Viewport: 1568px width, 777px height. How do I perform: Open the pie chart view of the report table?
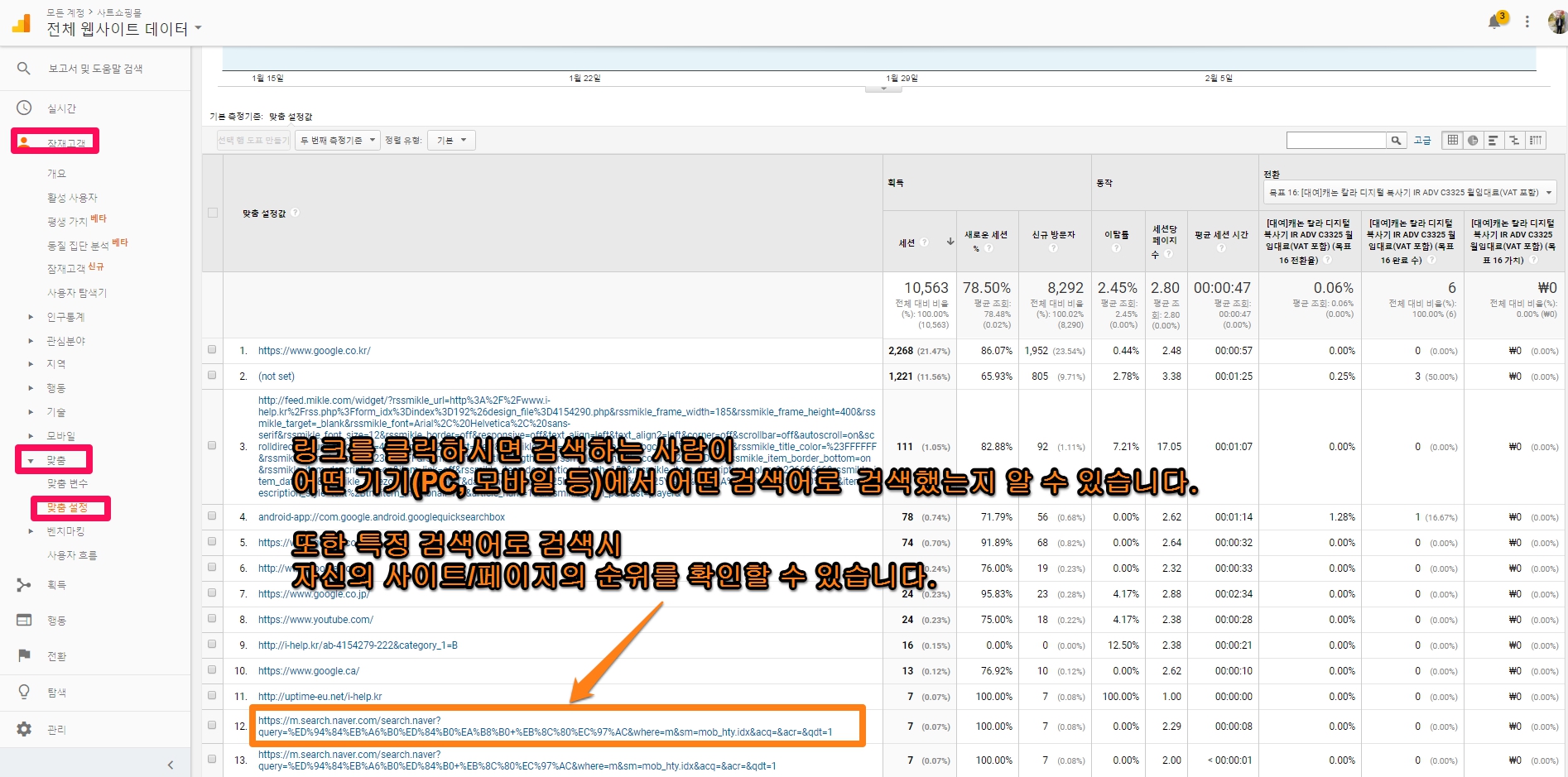tap(1473, 140)
